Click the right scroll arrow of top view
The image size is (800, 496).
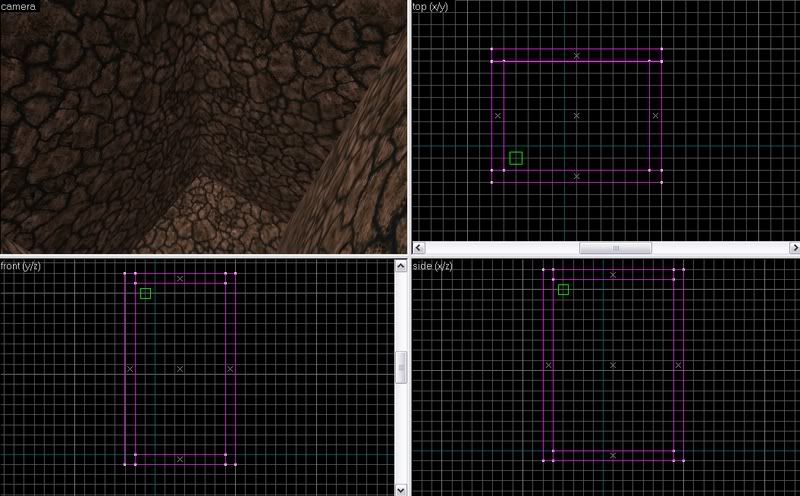(x=792, y=247)
